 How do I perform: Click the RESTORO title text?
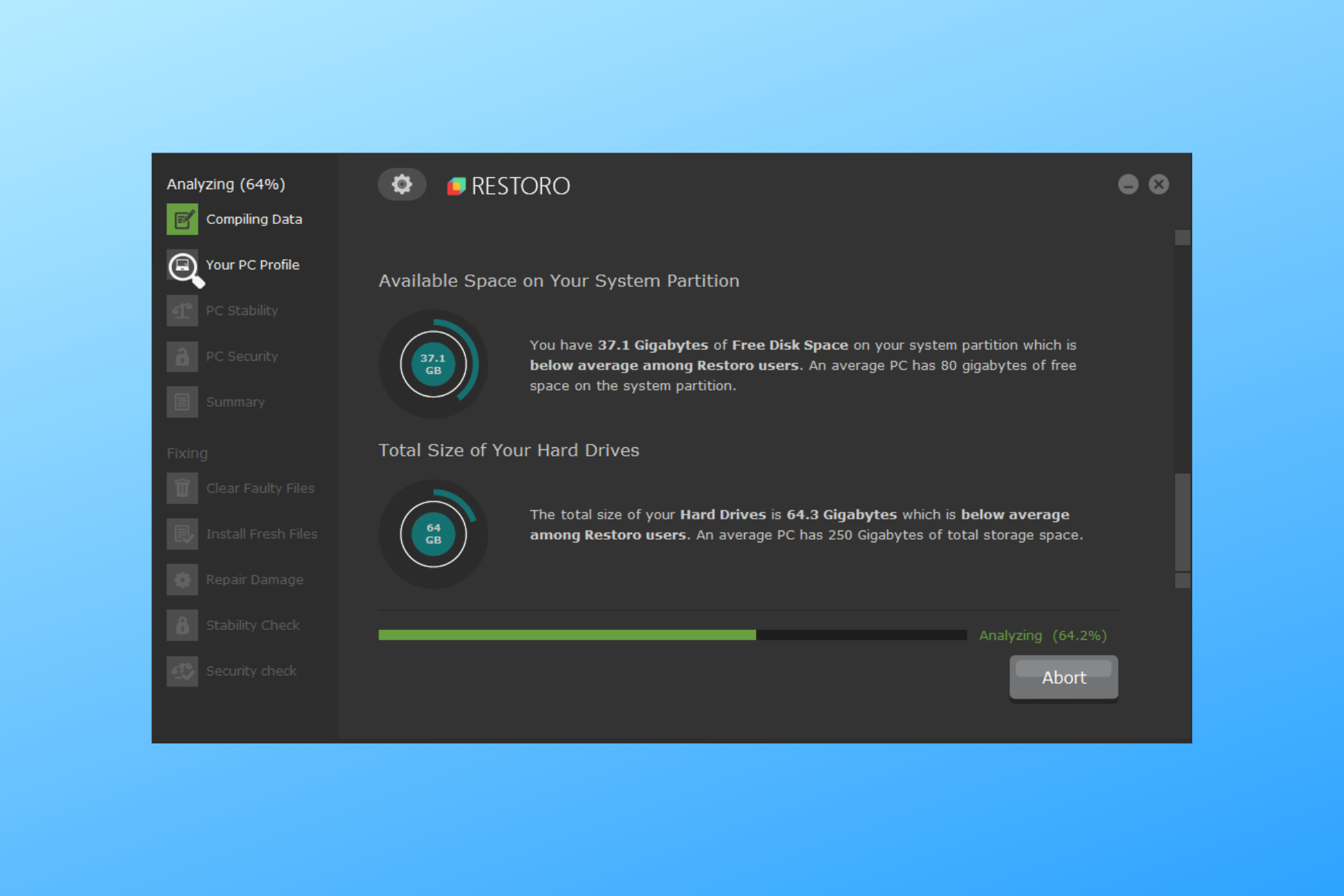tap(521, 186)
